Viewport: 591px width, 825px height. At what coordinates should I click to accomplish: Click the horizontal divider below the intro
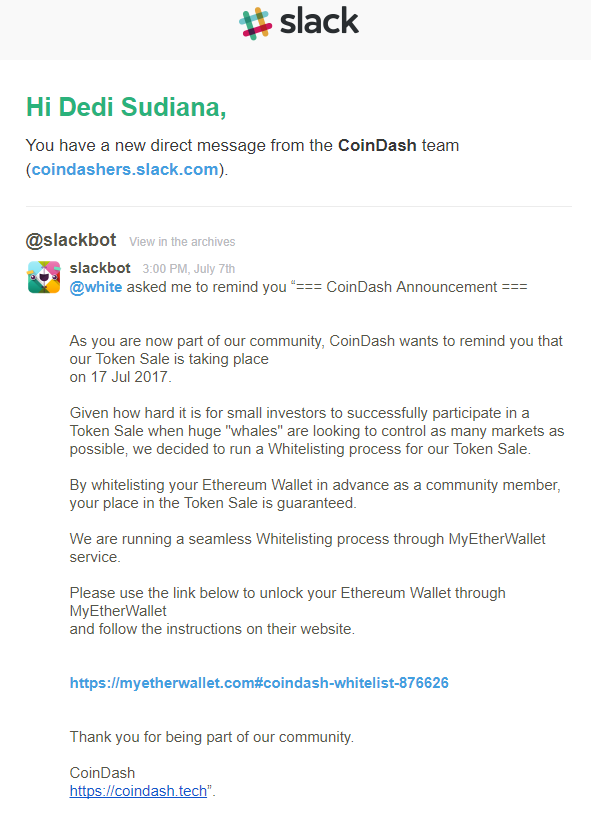tap(298, 206)
